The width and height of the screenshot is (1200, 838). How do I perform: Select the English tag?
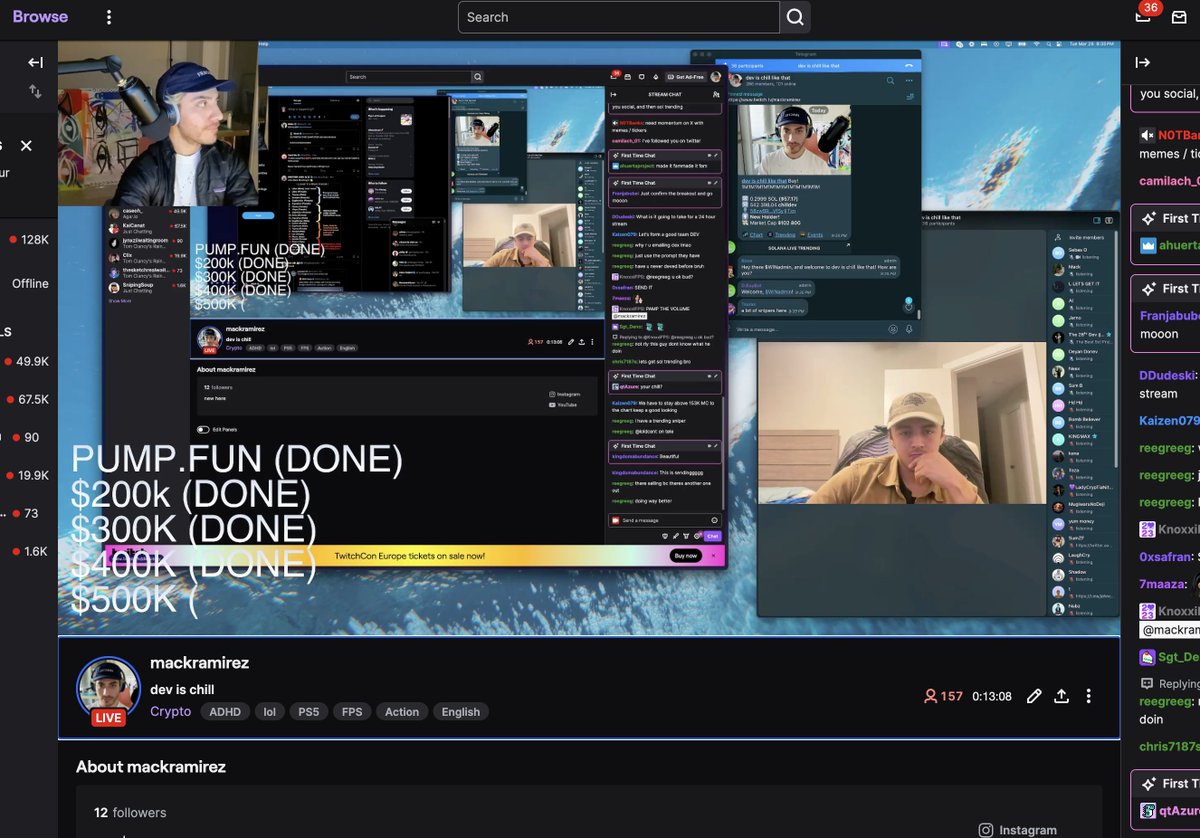460,712
